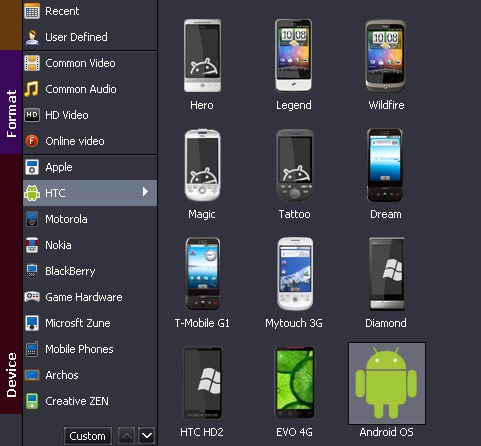Click the "HTC HD2" label text
The height and width of the screenshot is (446, 481).
(202, 432)
